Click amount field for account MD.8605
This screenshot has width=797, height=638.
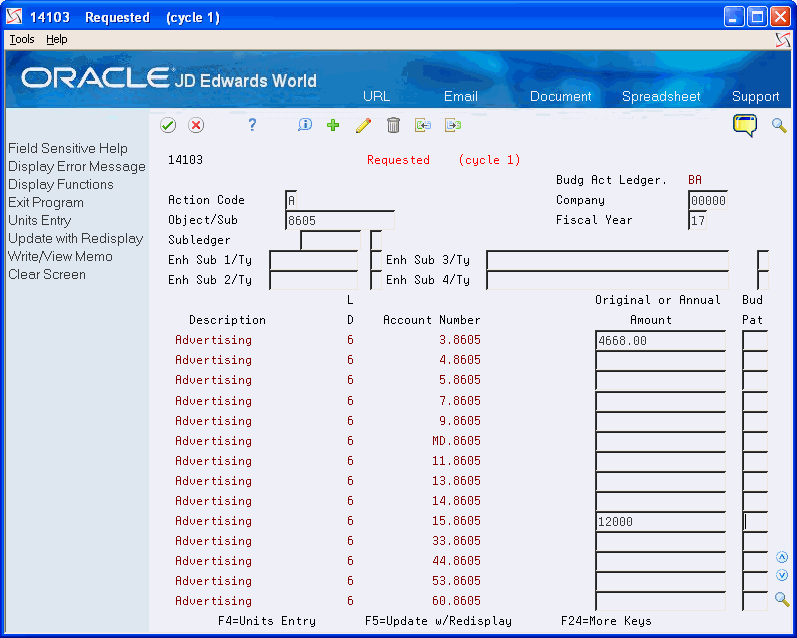coord(660,441)
